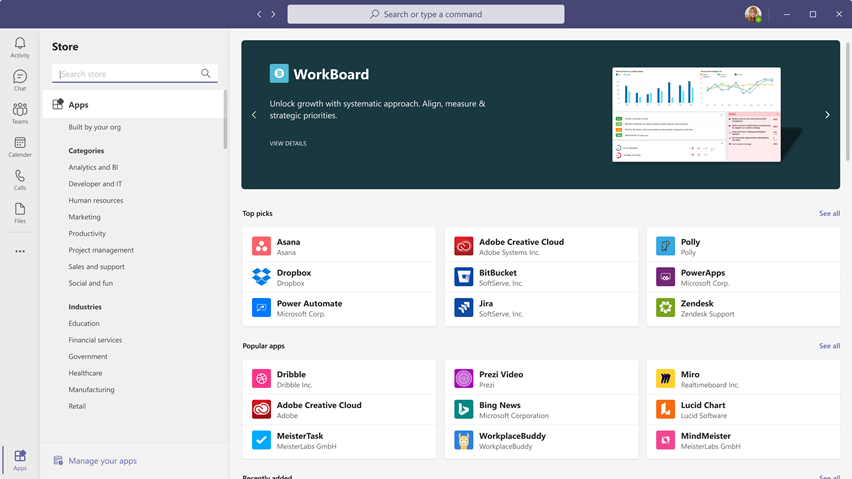The height and width of the screenshot is (479, 852).
Task: Select Human resources category
Action: tap(96, 200)
